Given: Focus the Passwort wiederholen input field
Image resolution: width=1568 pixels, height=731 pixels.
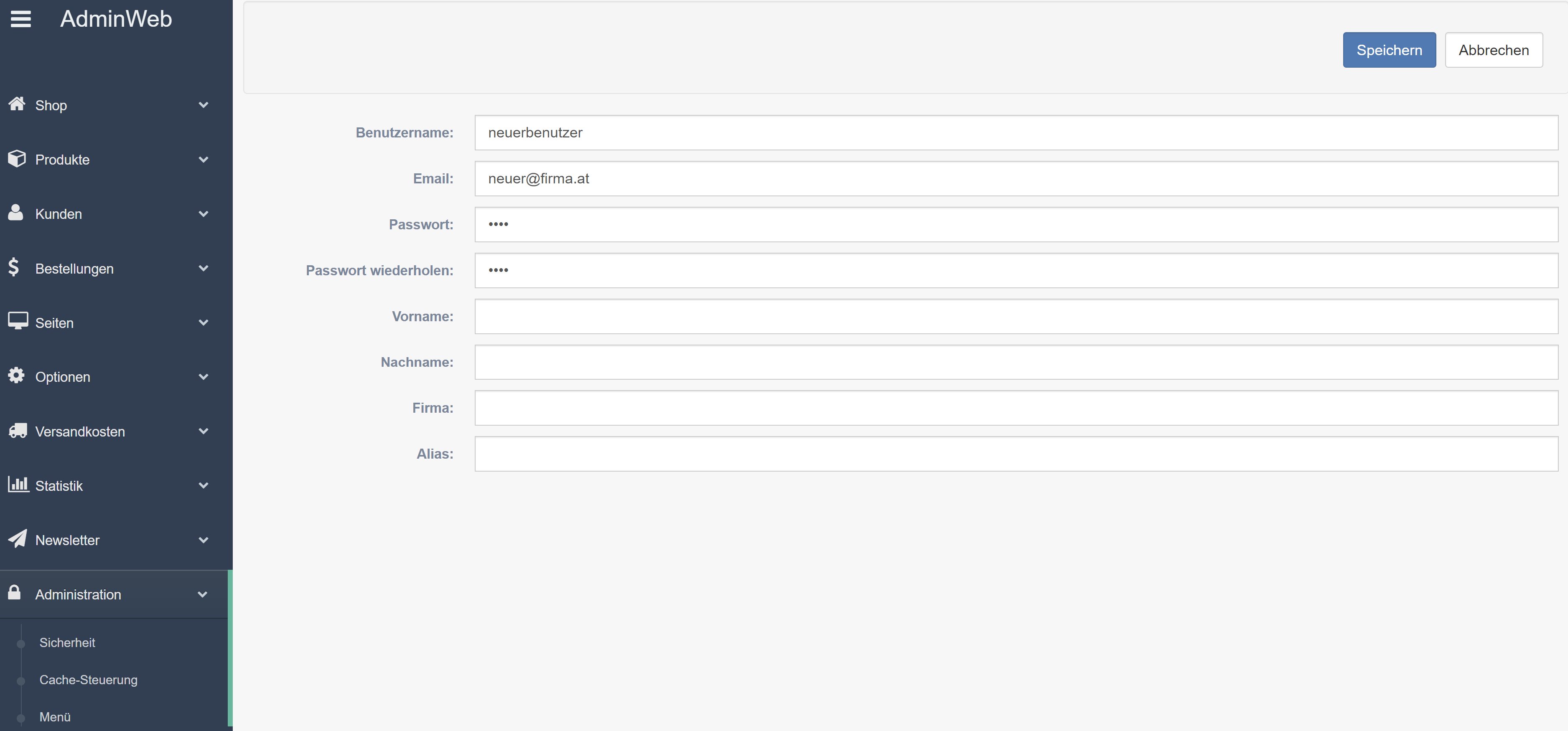Looking at the screenshot, I should coord(1016,270).
